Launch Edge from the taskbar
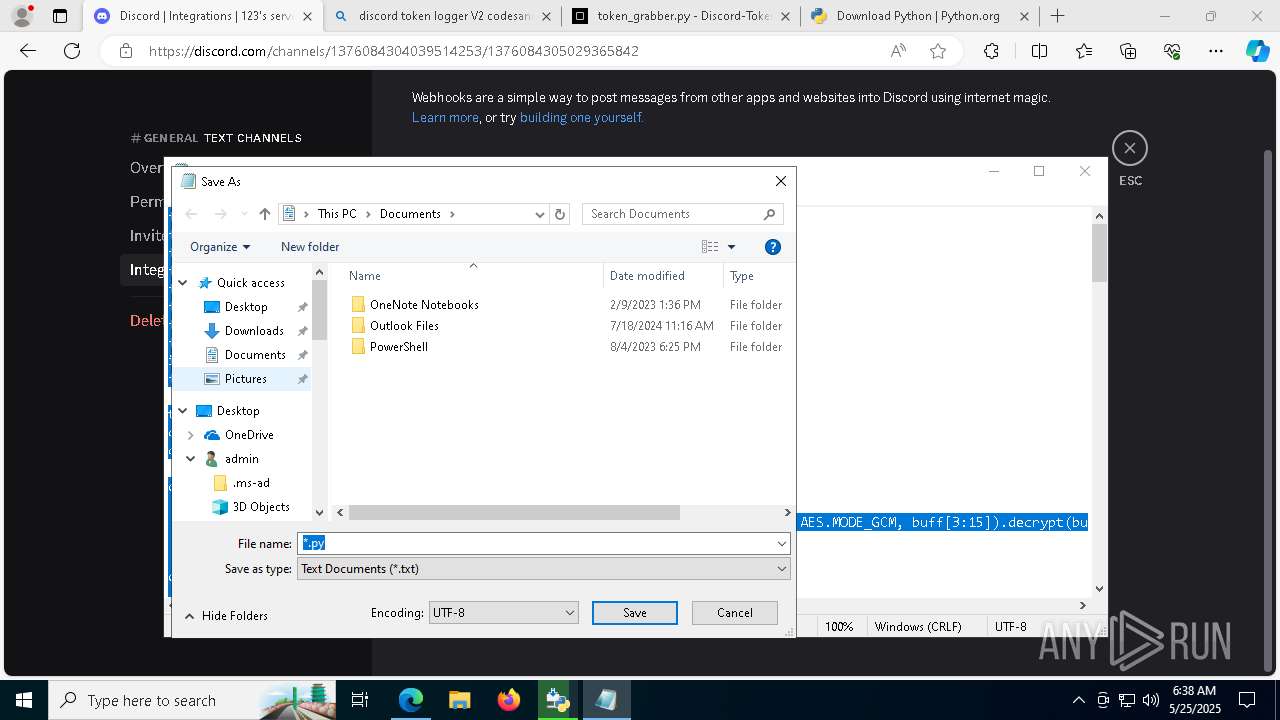The image size is (1280, 720). pos(411,700)
